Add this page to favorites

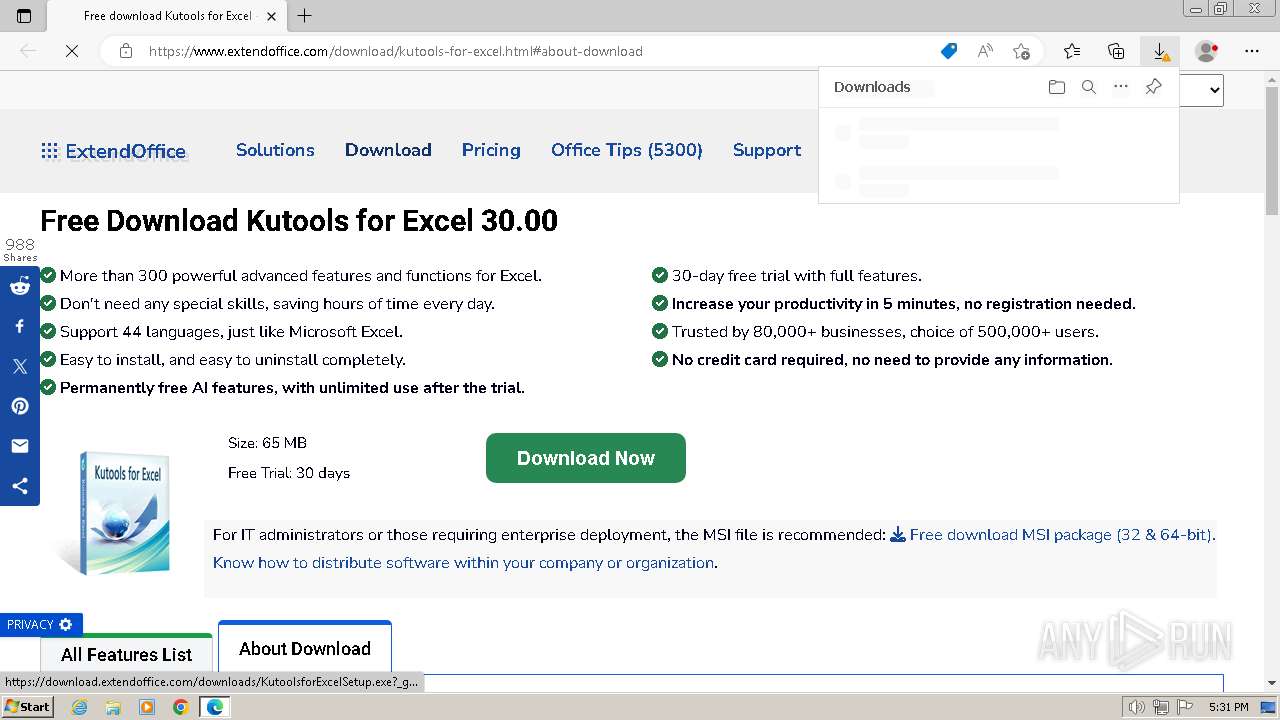(1021, 51)
